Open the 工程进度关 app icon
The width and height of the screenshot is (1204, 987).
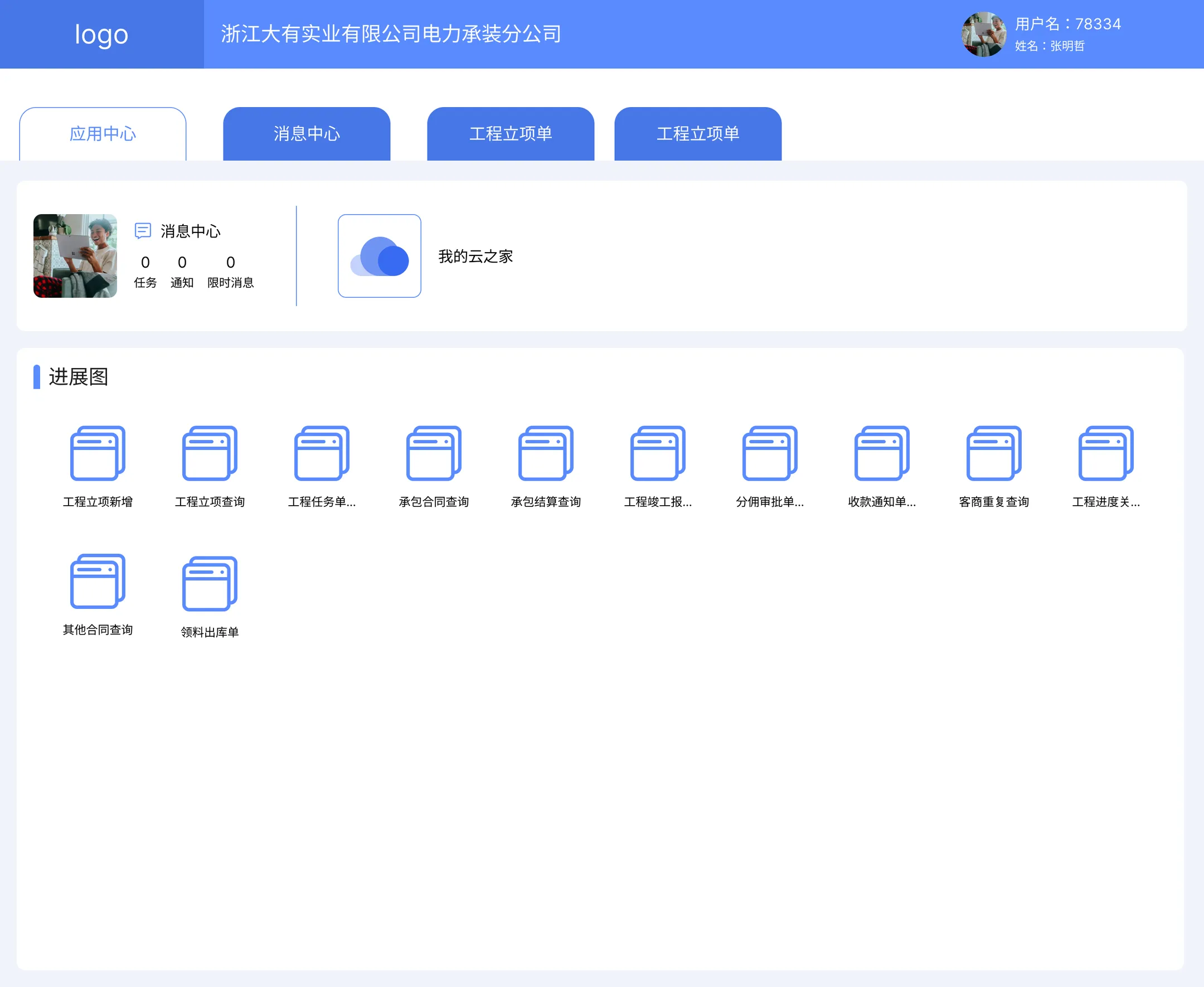click(1106, 453)
